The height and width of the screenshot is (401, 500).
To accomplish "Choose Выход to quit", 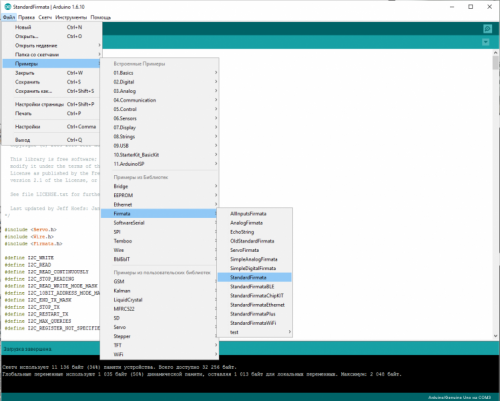I will pyautogui.click(x=51, y=140).
